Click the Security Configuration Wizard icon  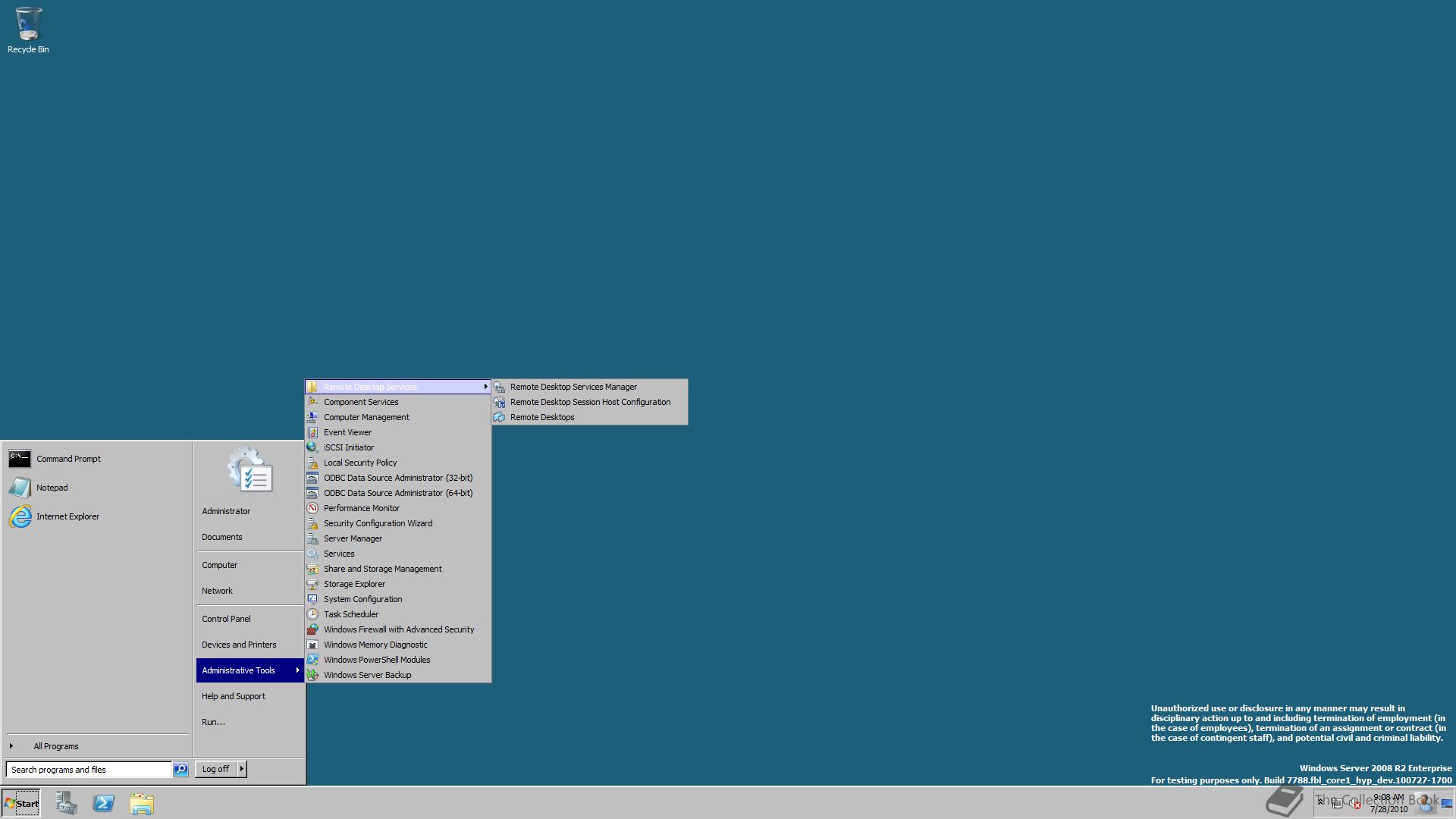(312, 523)
